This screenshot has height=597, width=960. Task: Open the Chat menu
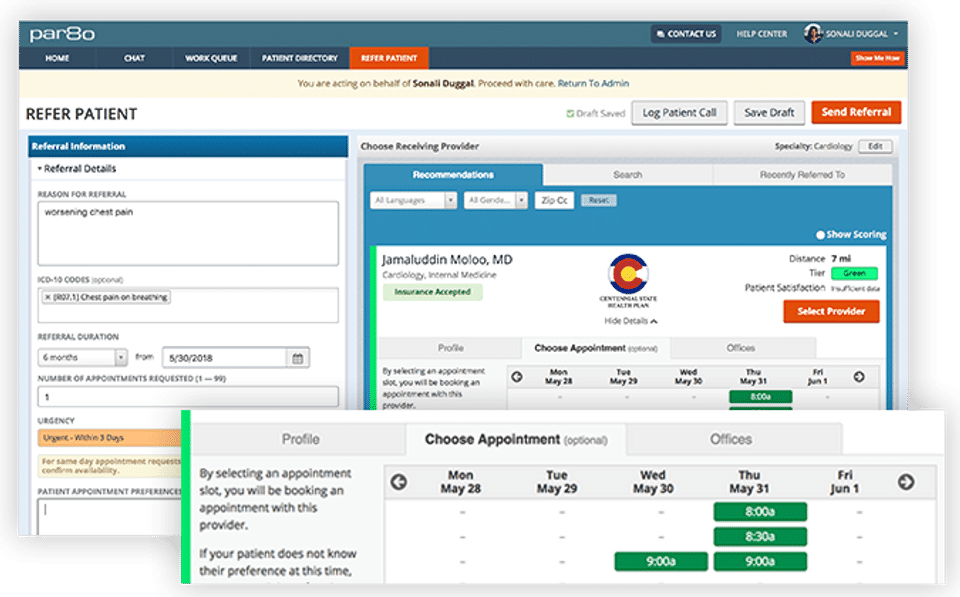pyautogui.click(x=134, y=58)
